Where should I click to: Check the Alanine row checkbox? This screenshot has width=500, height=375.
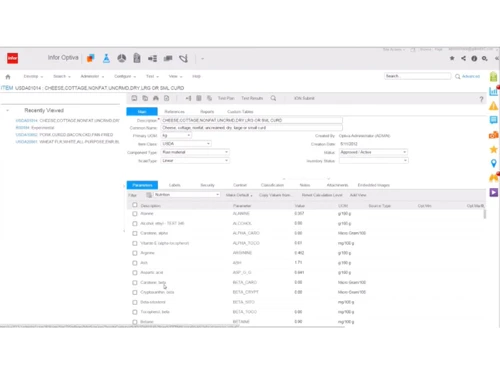(135, 214)
